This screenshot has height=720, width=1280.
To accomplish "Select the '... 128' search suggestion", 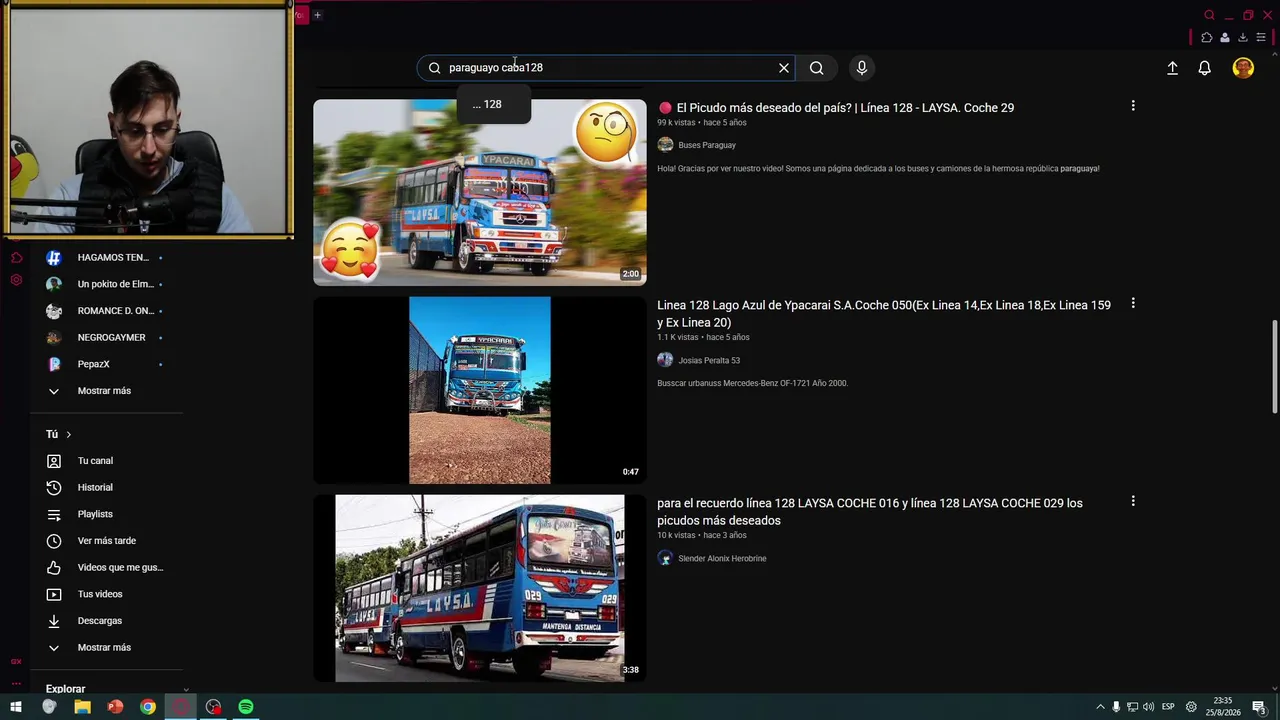I will (494, 104).
